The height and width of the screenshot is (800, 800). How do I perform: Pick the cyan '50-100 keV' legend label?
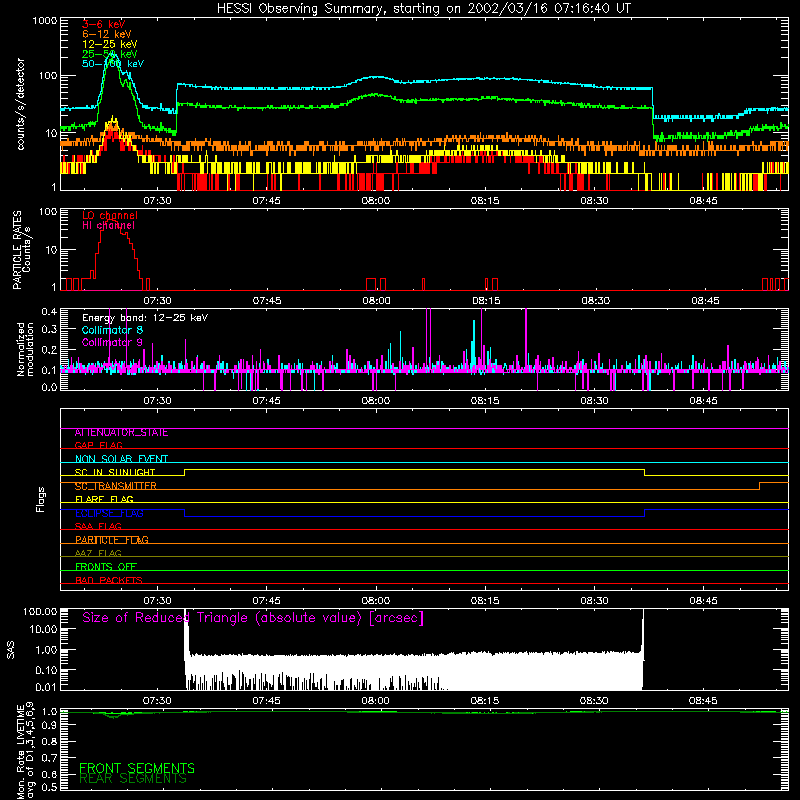(x=113, y=64)
